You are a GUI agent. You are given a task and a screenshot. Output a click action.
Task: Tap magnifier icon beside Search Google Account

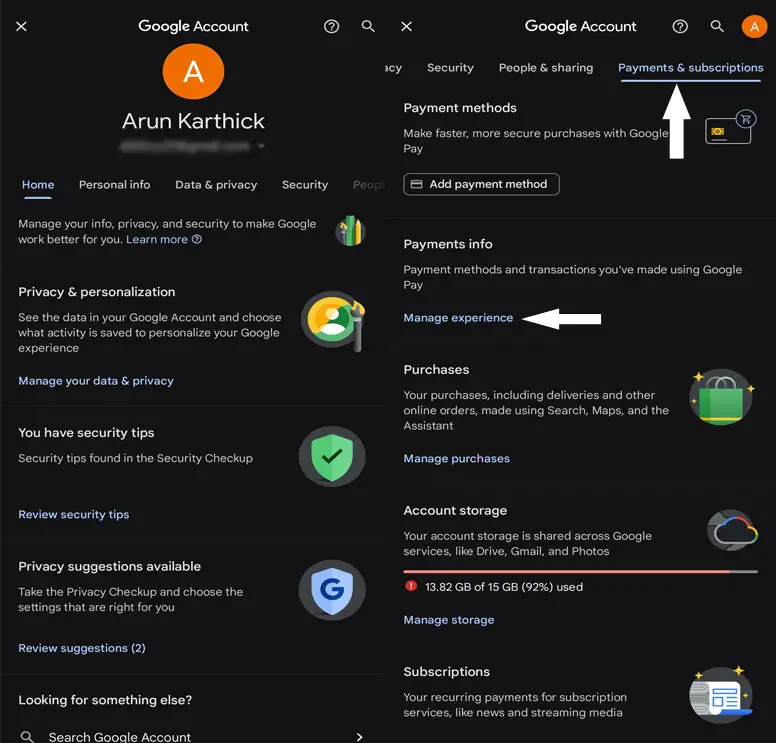tap(27, 737)
